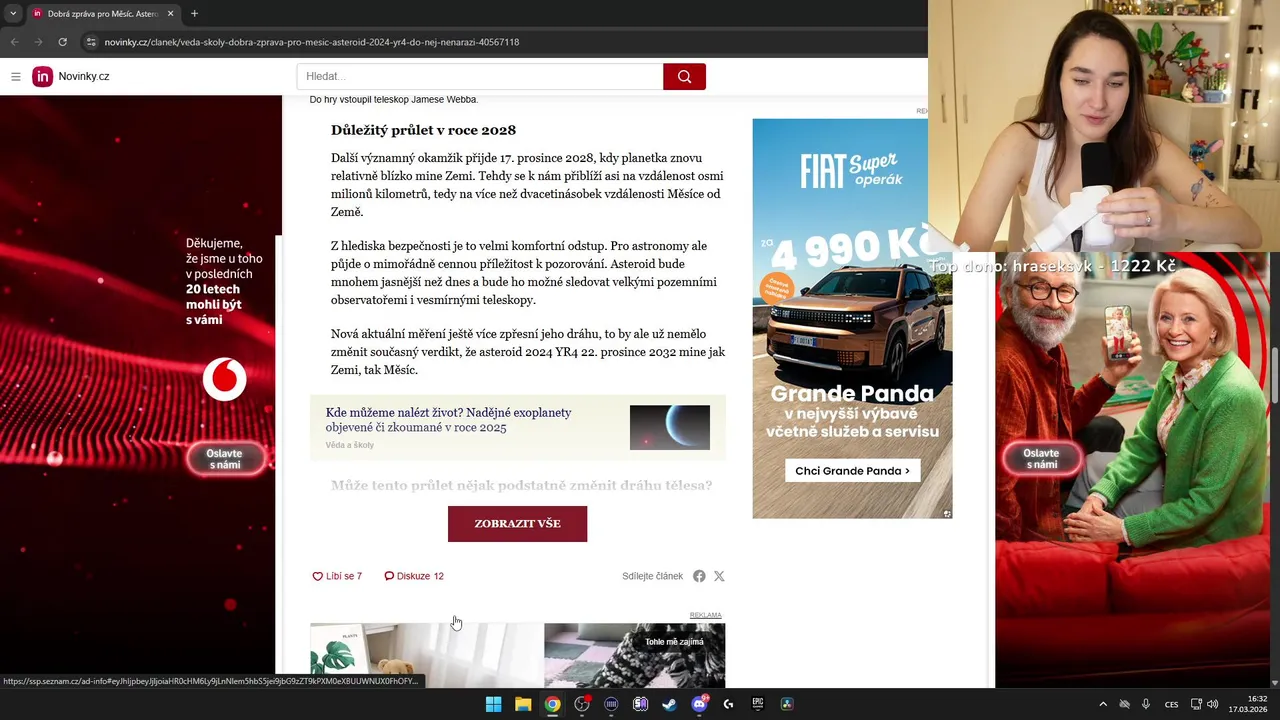Open the Novinky hamburger menu
The height and width of the screenshot is (720, 1280).
pos(16,77)
